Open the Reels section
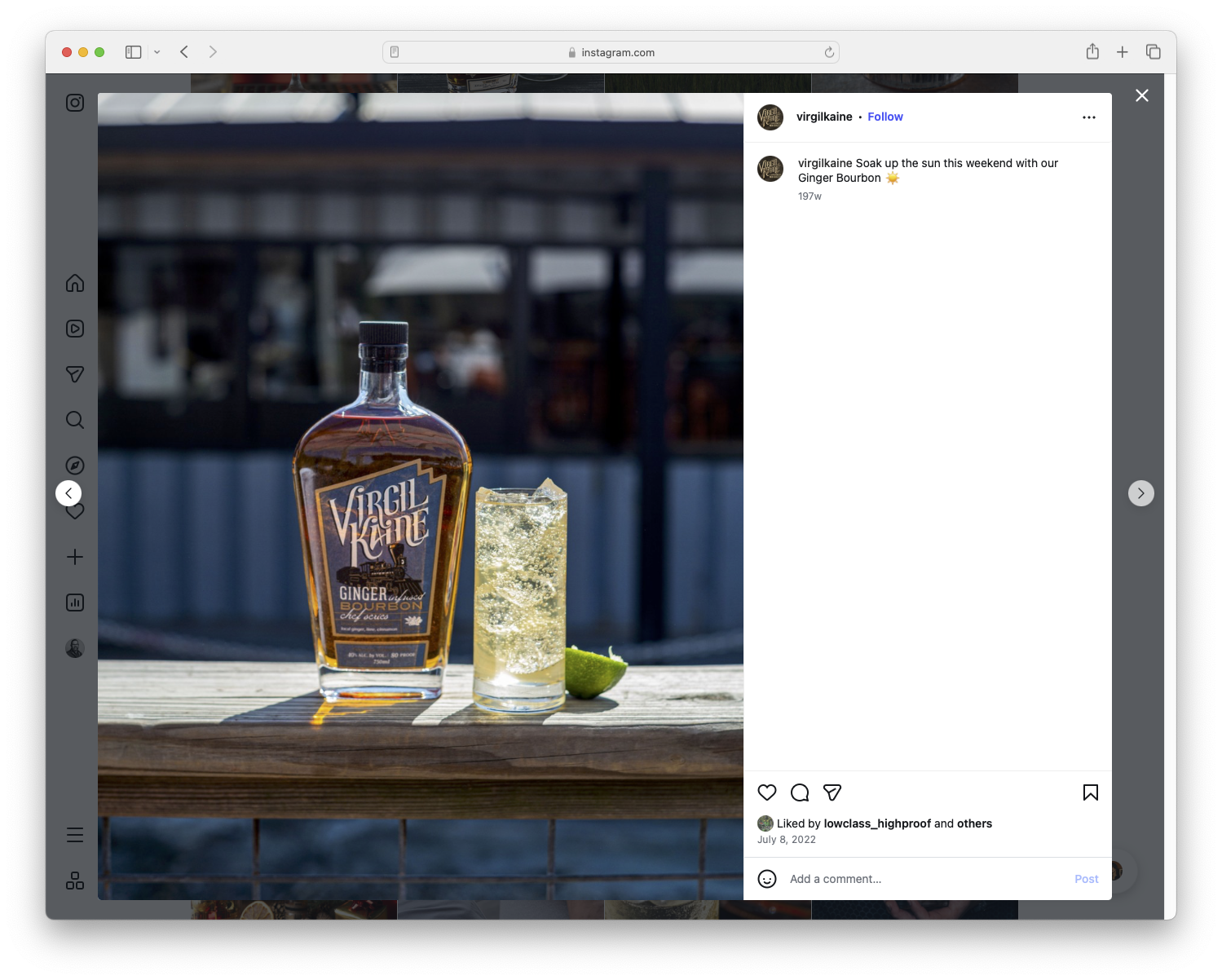Viewport: 1222px width, 980px height. pyautogui.click(x=74, y=329)
